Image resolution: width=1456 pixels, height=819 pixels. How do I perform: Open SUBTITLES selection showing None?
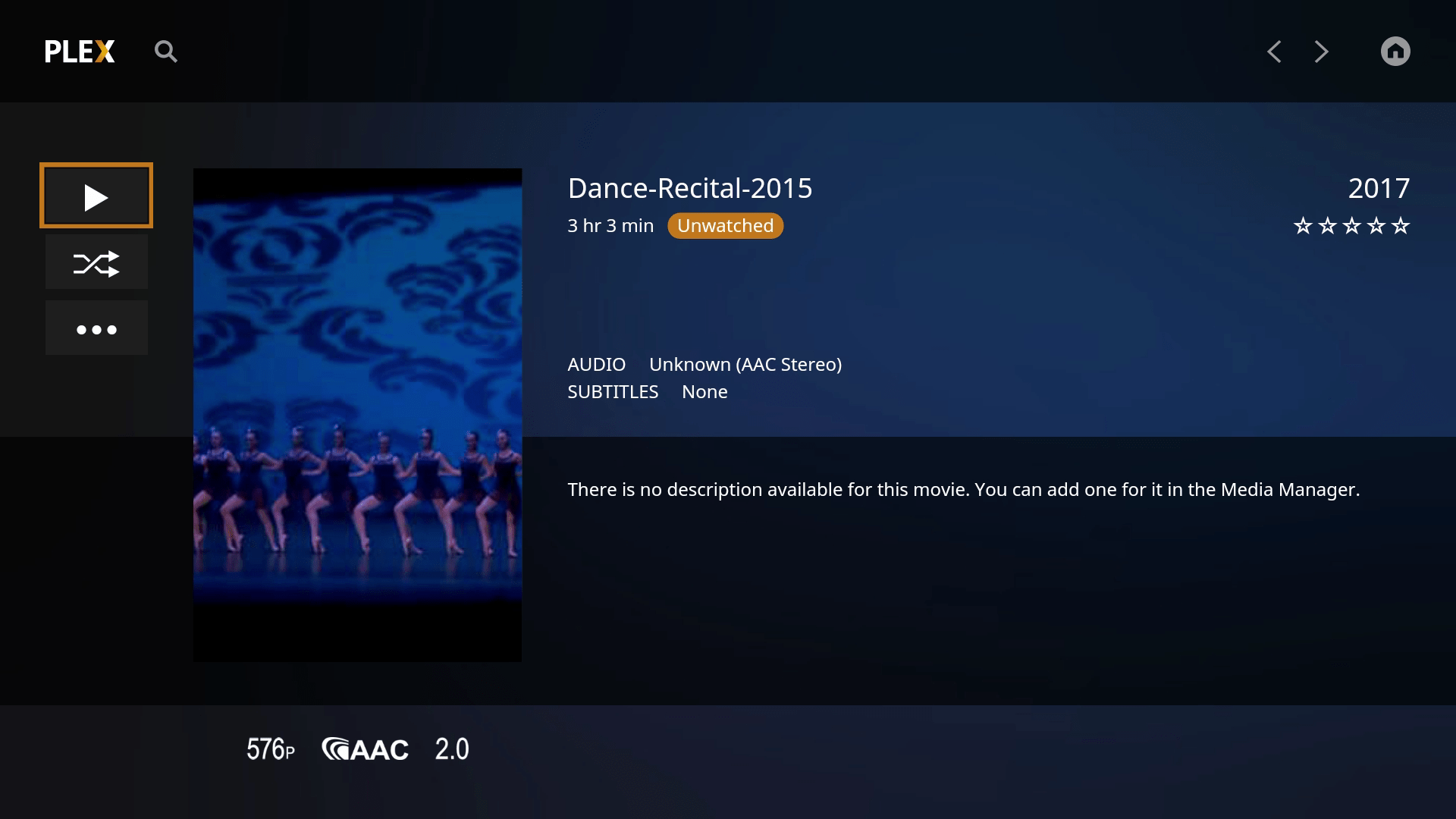[x=704, y=392]
